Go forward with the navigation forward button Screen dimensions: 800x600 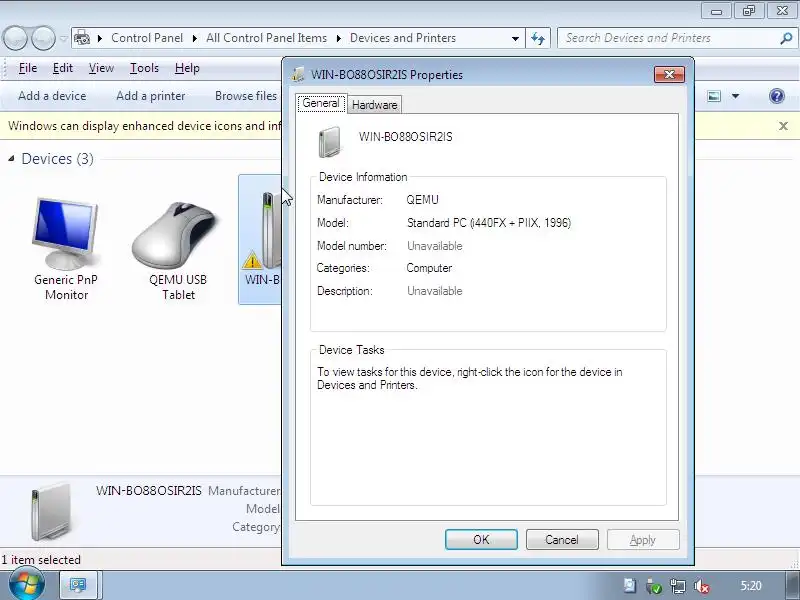click(43, 38)
